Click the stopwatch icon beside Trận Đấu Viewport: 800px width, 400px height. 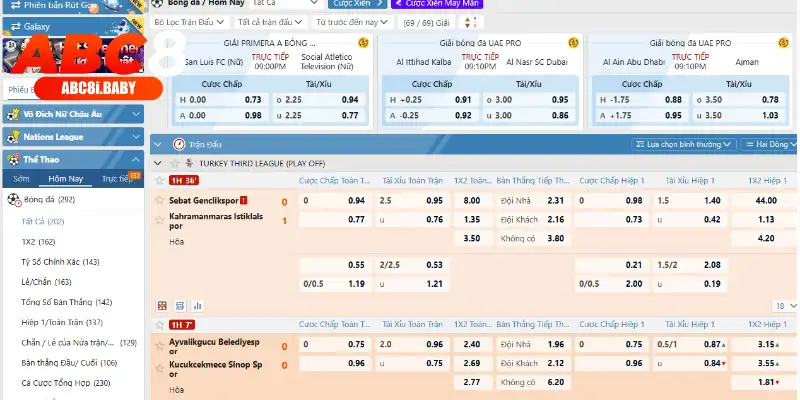coord(178,144)
